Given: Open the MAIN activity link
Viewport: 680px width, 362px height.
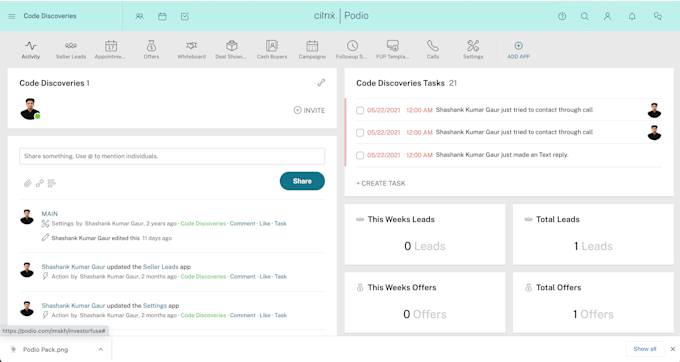Looking at the screenshot, I should pos(49,214).
